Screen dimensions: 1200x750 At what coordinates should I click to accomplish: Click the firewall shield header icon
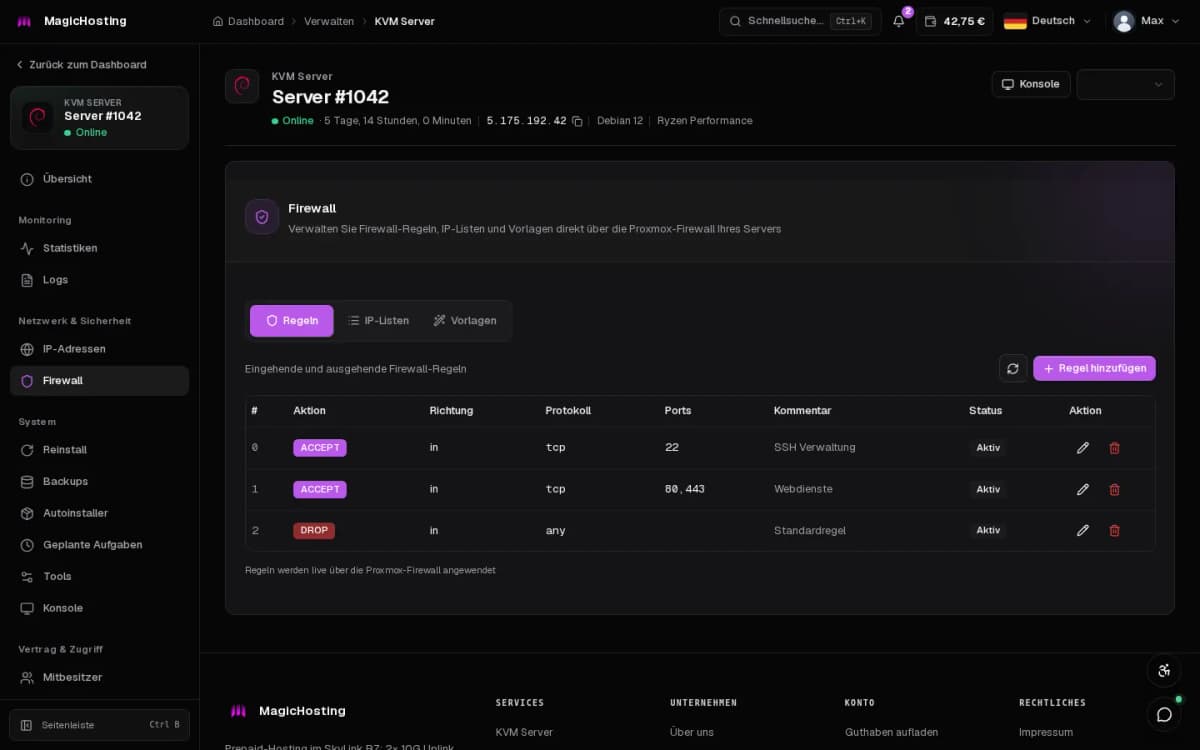262,217
